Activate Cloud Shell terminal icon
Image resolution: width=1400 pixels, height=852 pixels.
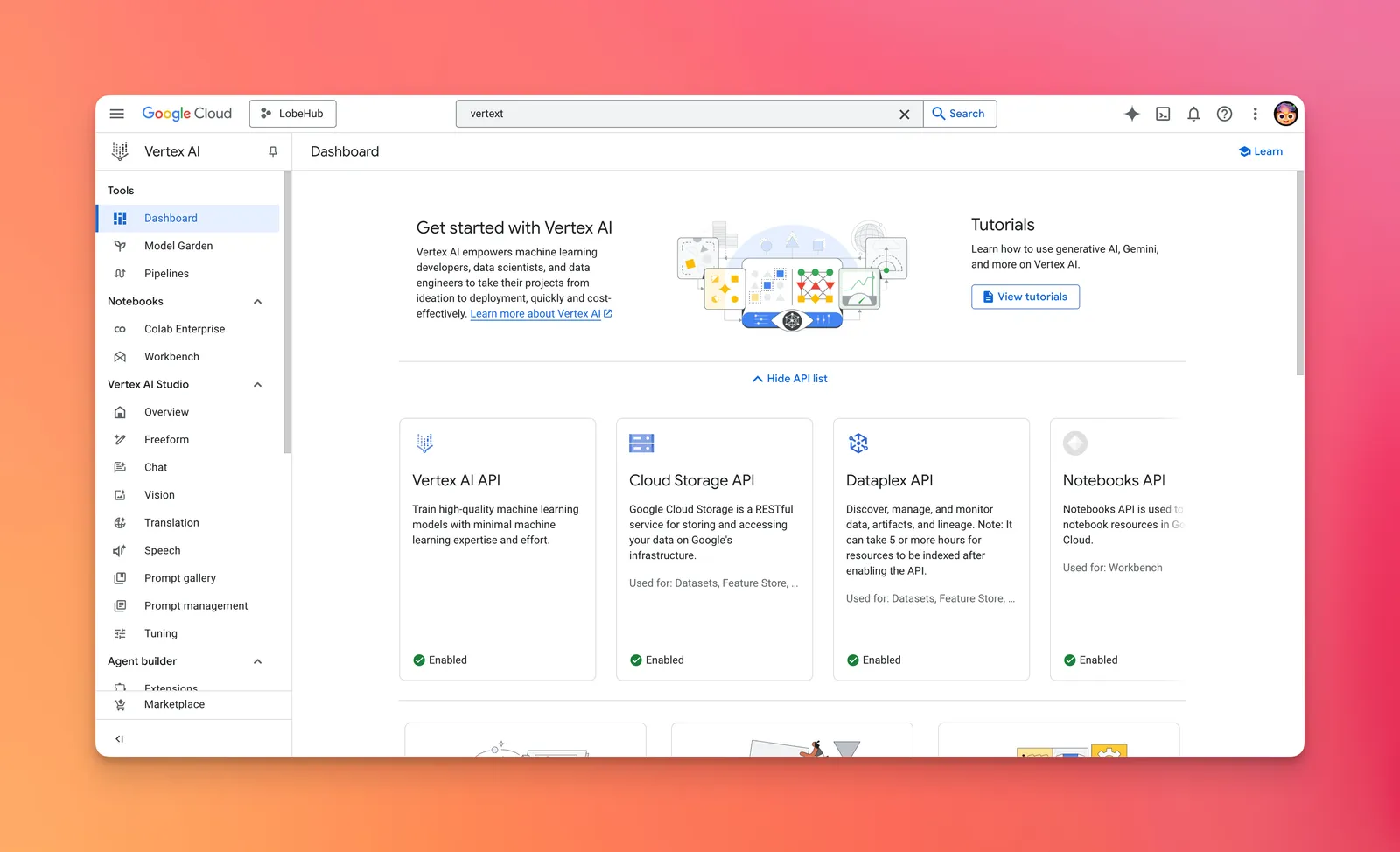pos(1163,114)
